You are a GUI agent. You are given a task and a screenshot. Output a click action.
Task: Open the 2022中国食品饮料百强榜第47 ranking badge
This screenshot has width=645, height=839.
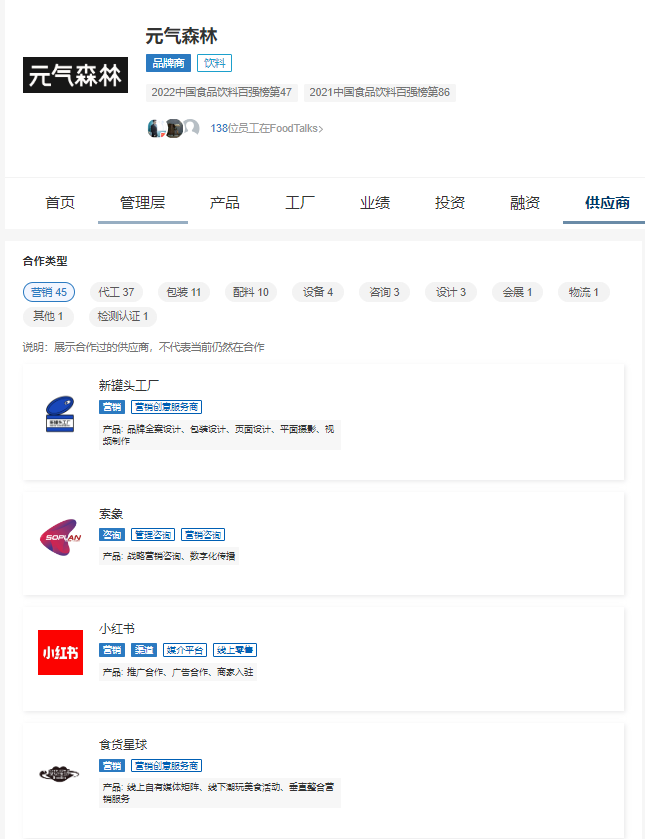222,93
